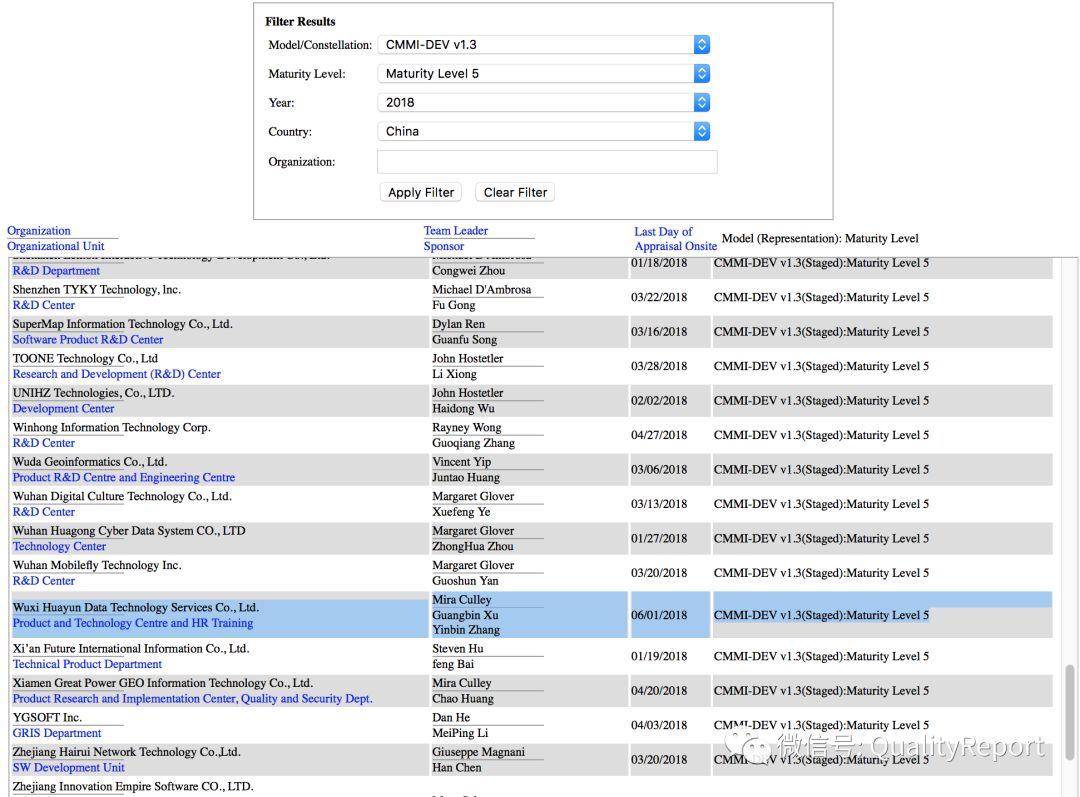
Task: Open UNIHZ Development Center link
Action: point(63,408)
